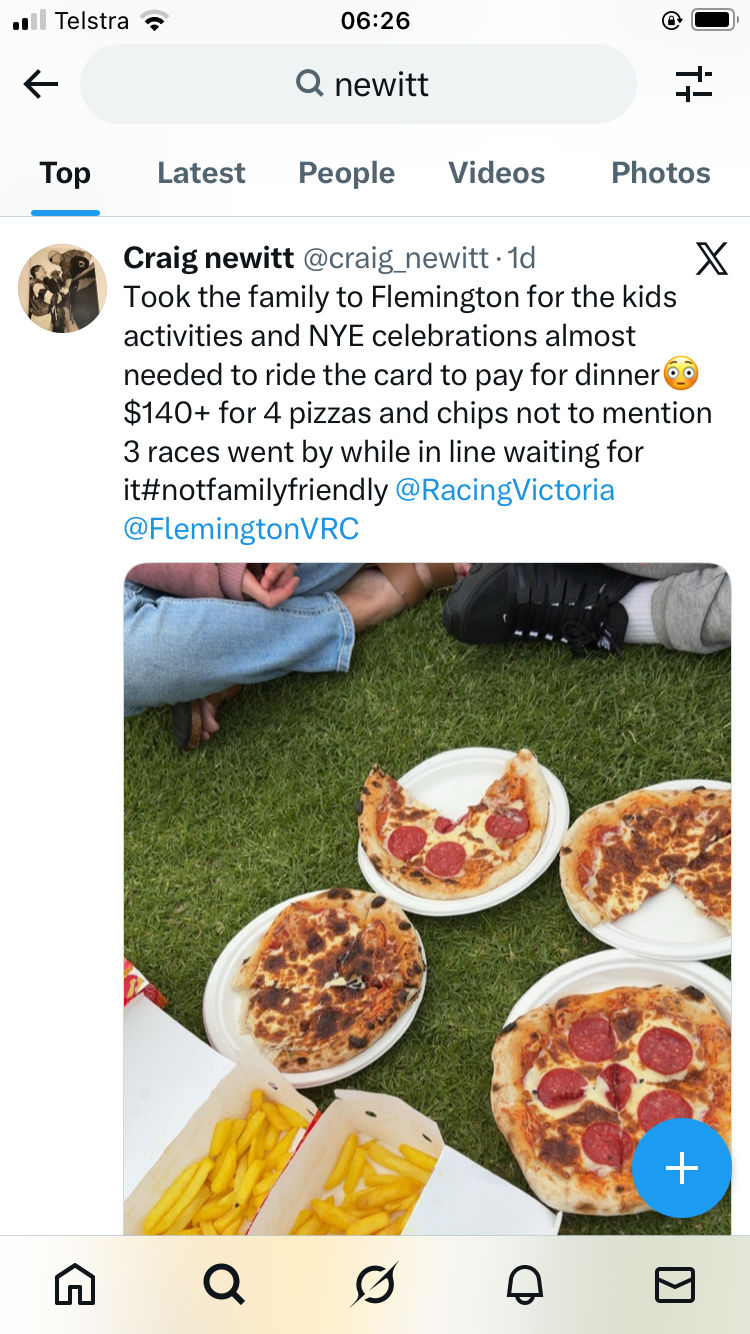Image resolution: width=750 pixels, height=1334 pixels.
Task: Open Notifications bell
Action: [525, 1284]
